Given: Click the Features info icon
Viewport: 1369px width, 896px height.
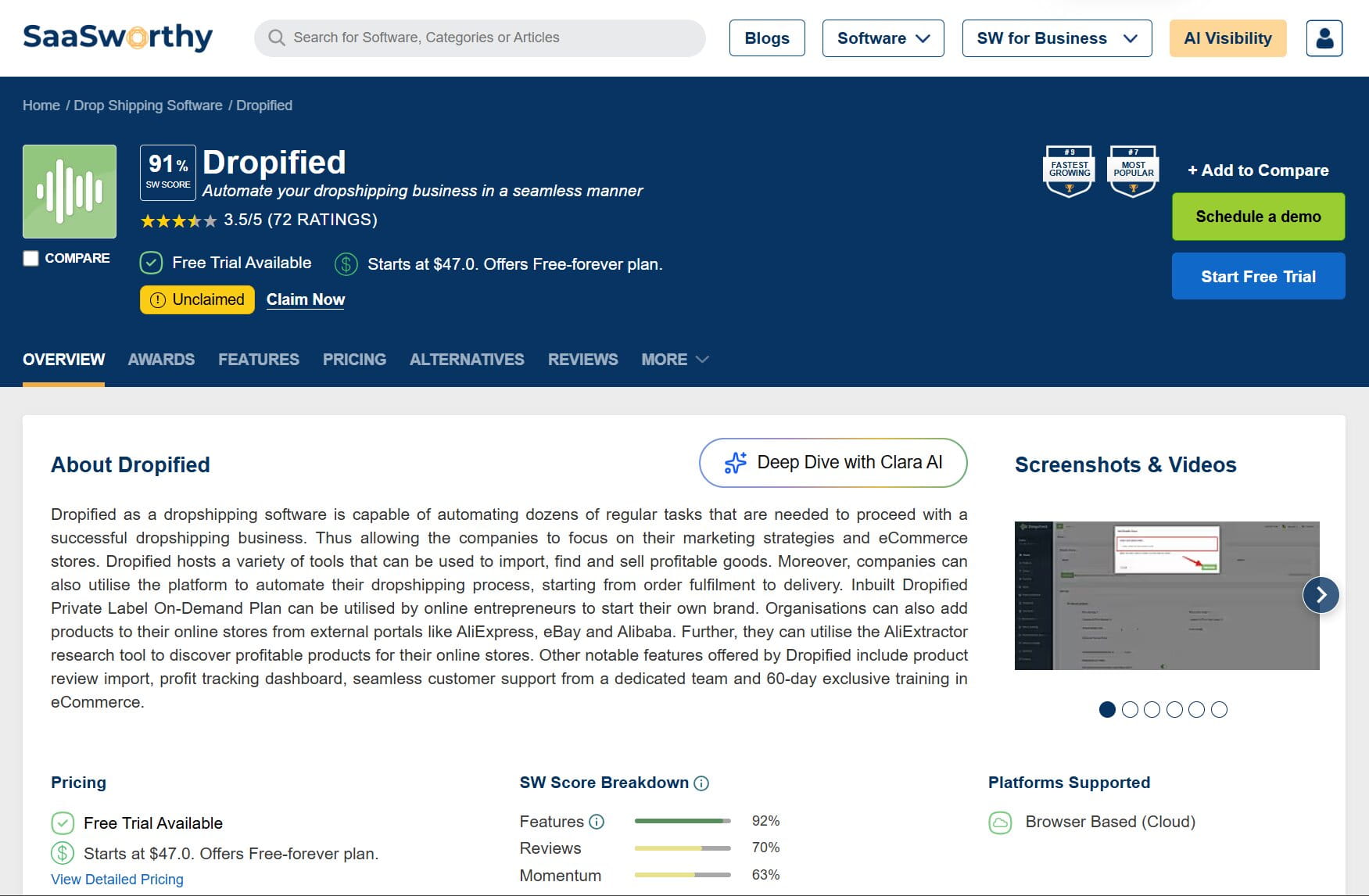Looking at the screenshot, I should coord(597,822).
